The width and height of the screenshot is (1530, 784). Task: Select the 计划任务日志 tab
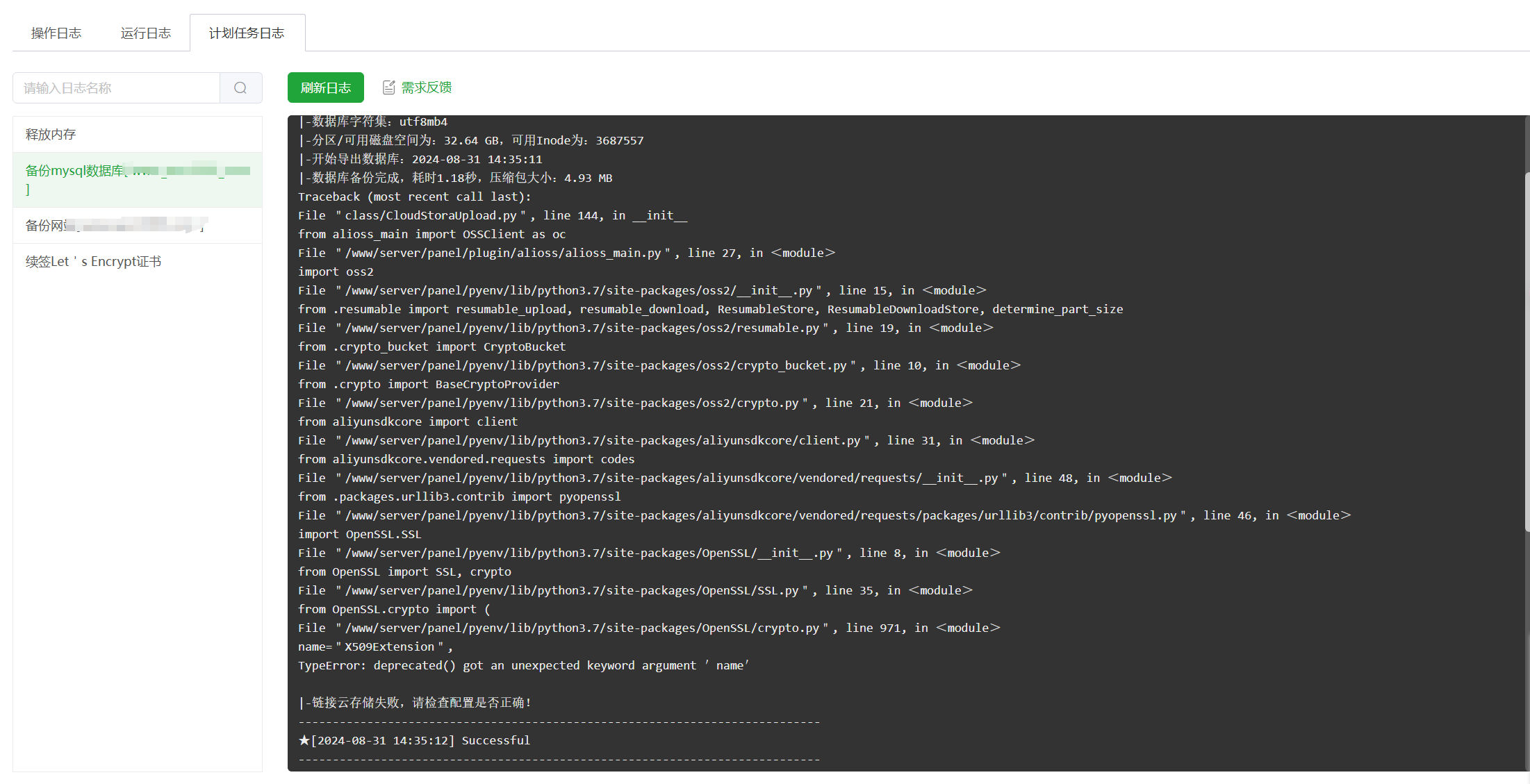(x=247, y=33)
